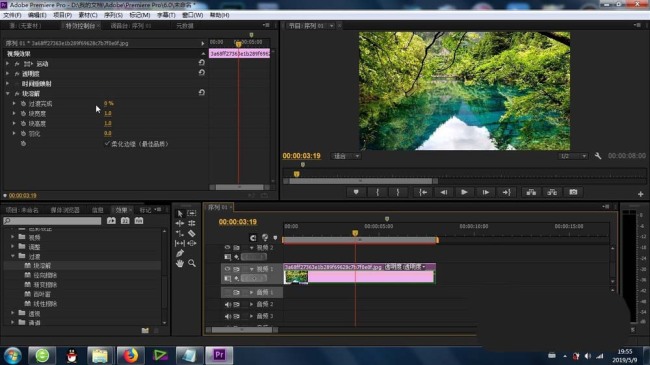Click the Export Frame camera icon
The image size is (650, 365).
click(x=573, y=192)
